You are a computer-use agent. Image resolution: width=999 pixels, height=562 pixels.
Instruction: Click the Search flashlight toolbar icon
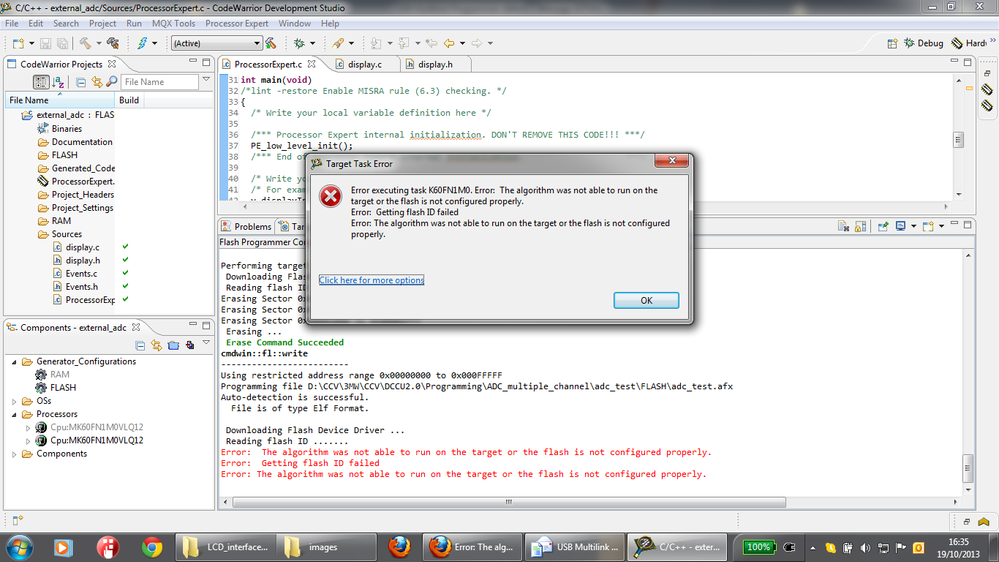338,43
